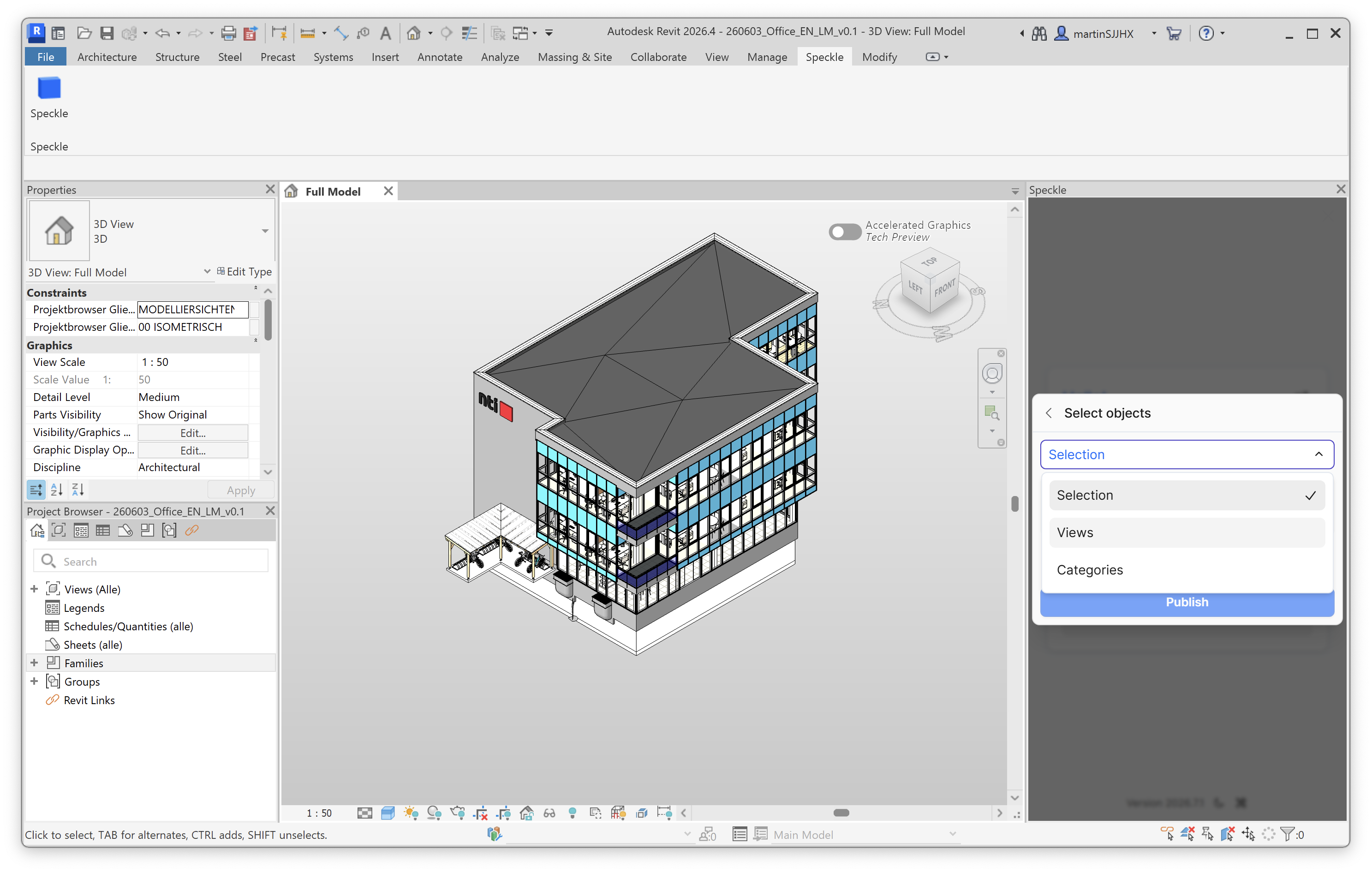Screen dimensions: 1372x873
Task: Click the Save icon in quick access toolbar
Action: coord(107,33)
